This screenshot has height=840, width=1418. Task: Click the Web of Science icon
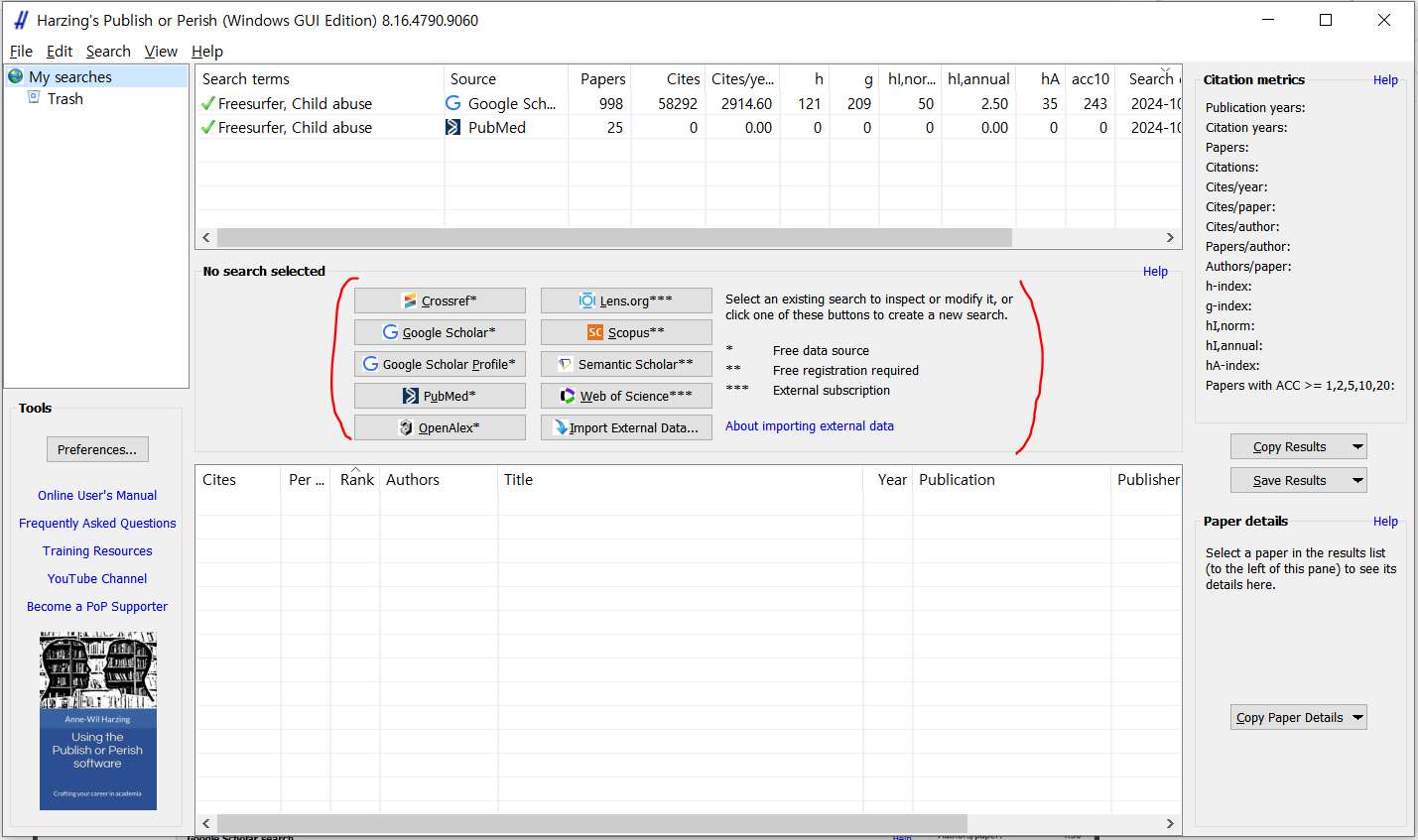(568, 396)
